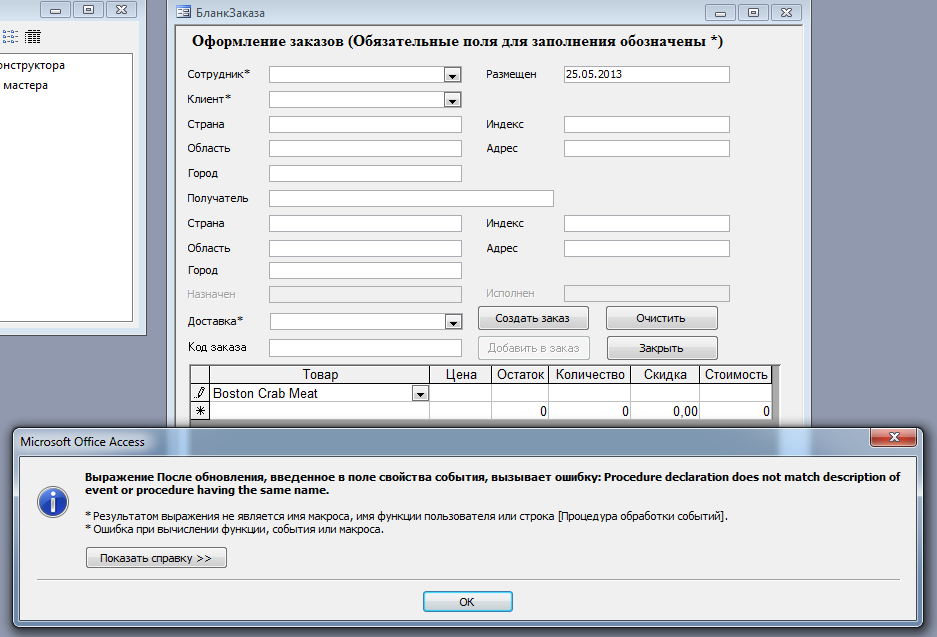937x637 pixels.
Task: Click the client Индекс input field
Action: (x=647, y=124)
